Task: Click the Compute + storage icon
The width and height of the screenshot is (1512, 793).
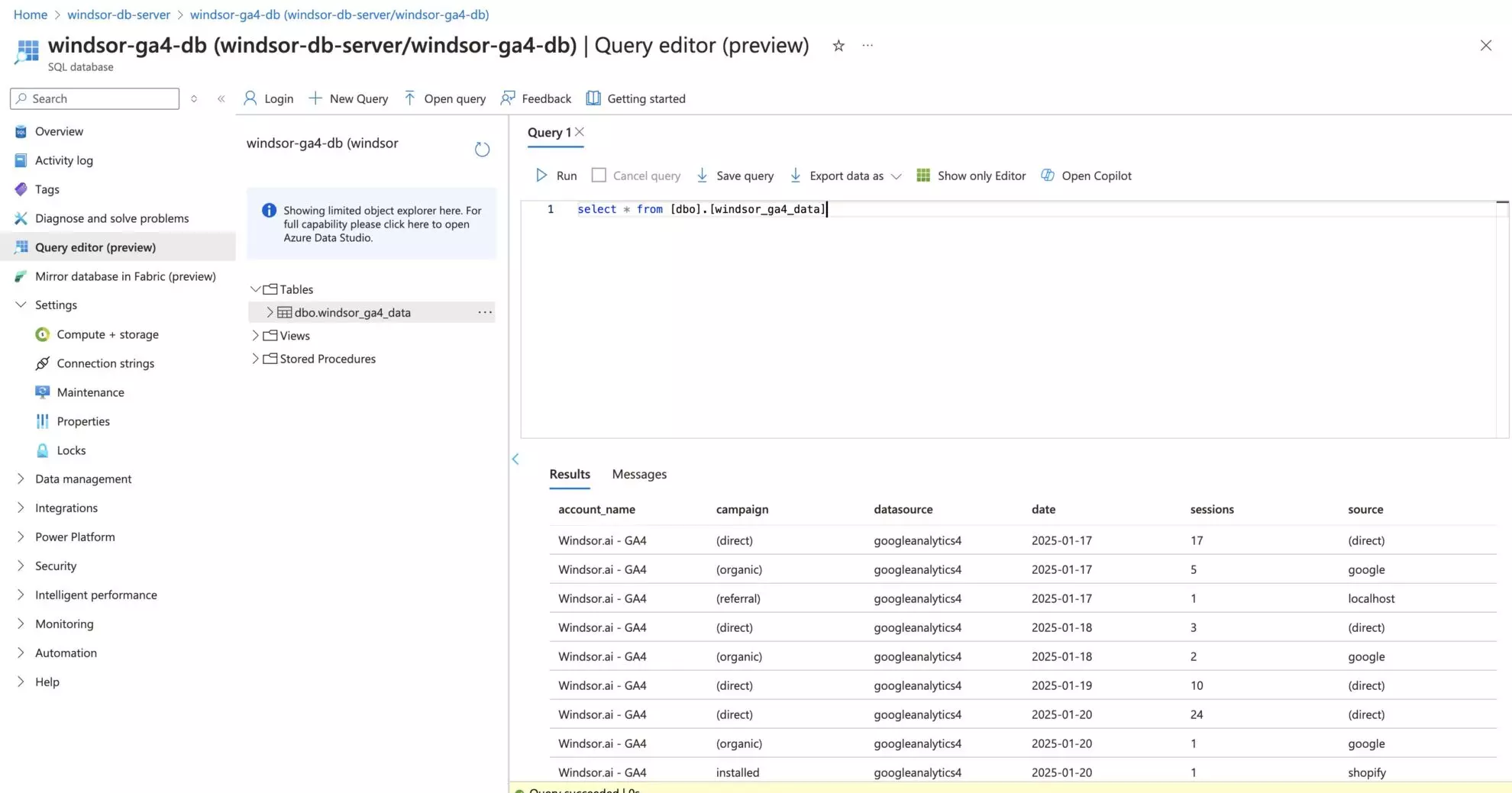Action: click(x=43, y=334)
